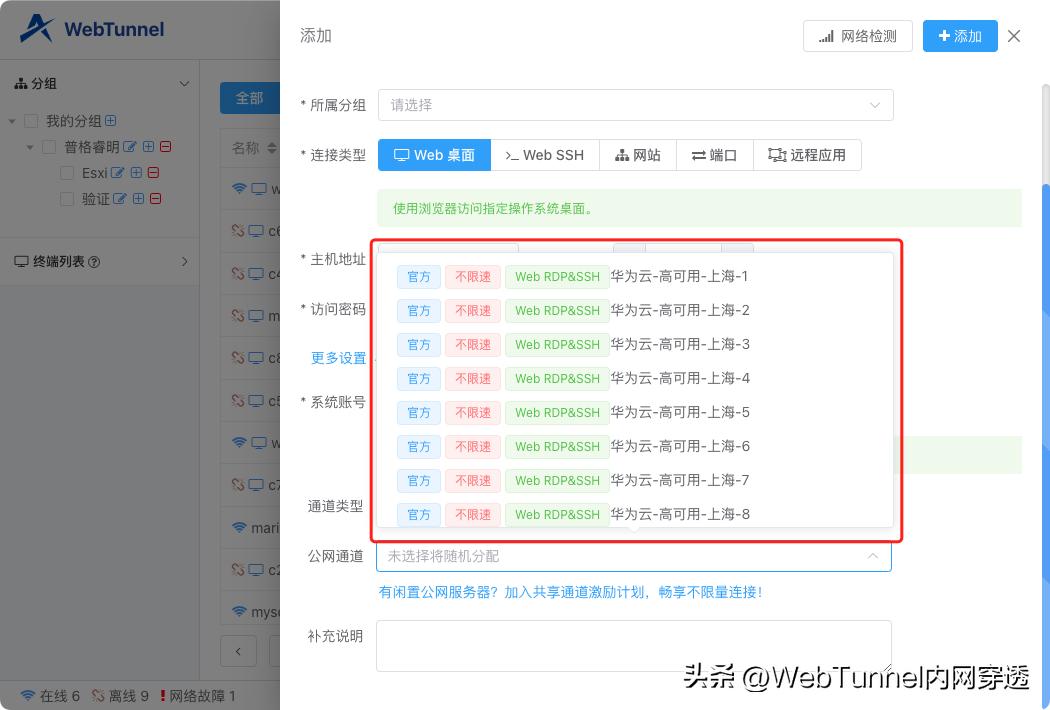Click the bar-chart icon on 网络检测 button
Image resolution: width=1050 pixels, height=710 pixels.
827,35
